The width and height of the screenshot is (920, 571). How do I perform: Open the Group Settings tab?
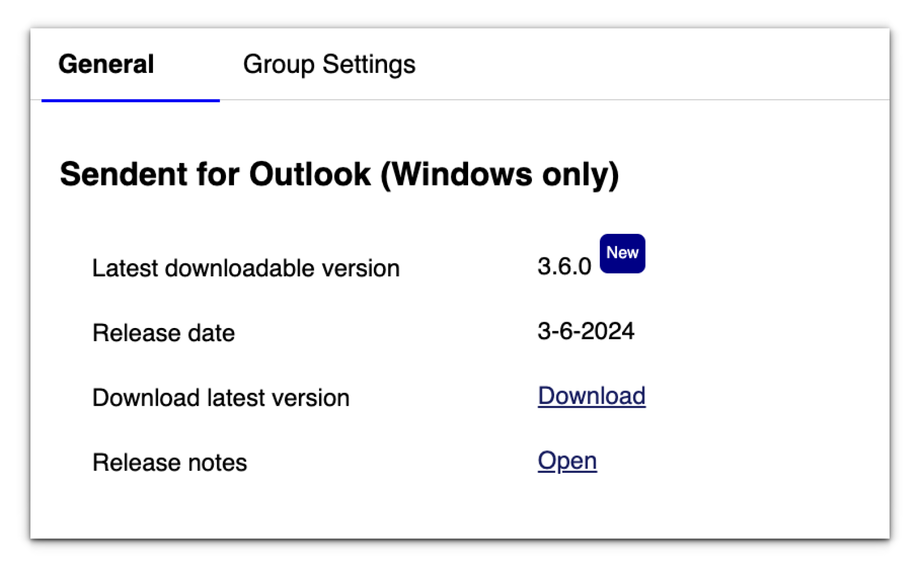tap(329, 65)
